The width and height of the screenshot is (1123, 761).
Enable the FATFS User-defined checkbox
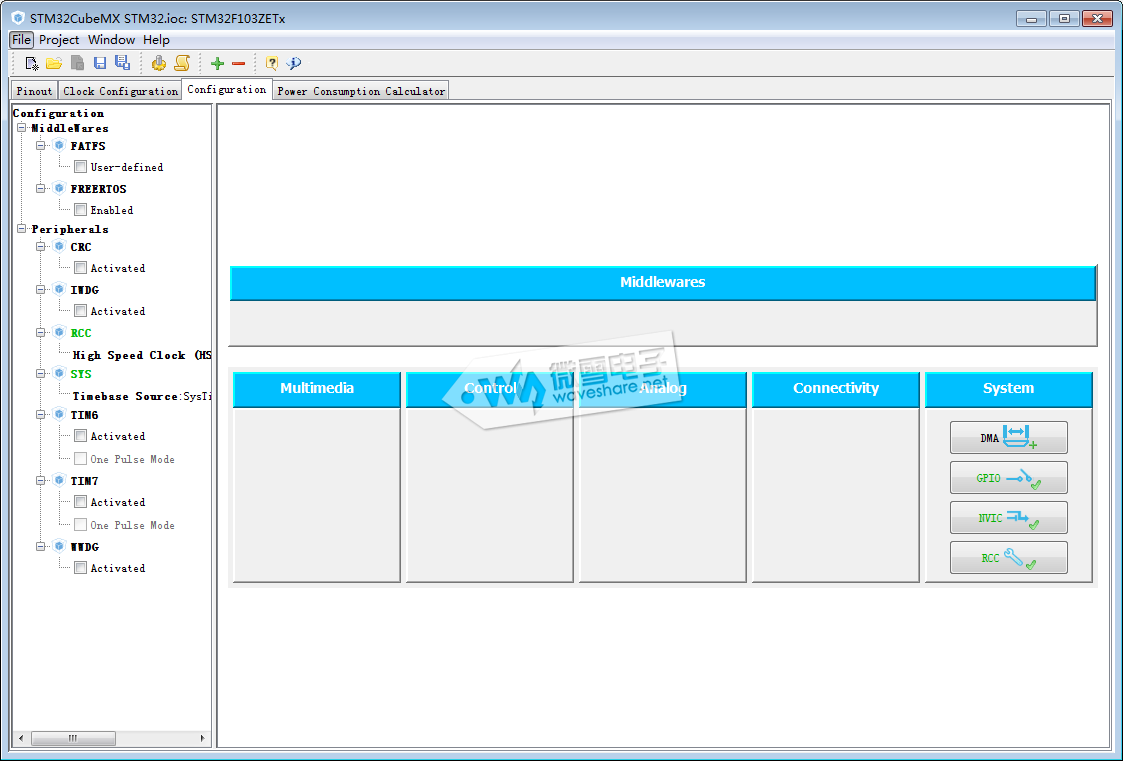[x=81, y=167]
